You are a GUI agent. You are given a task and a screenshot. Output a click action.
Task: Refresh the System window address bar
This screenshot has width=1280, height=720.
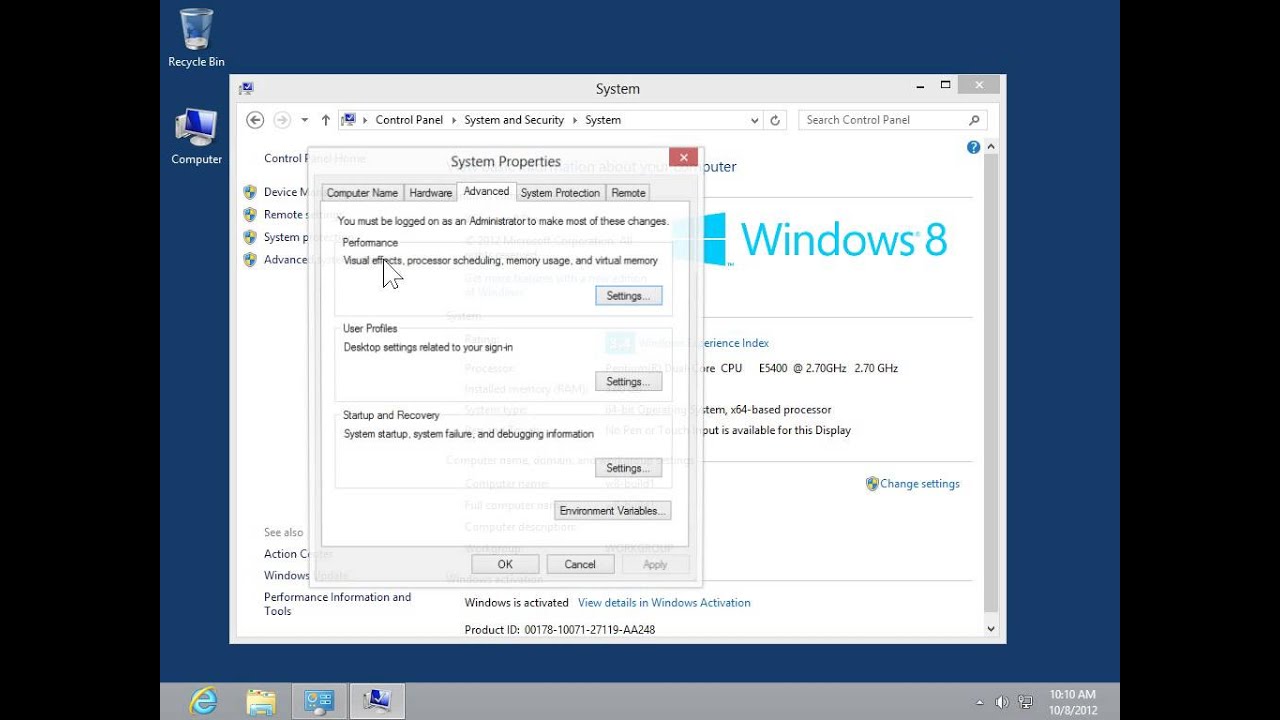click(774, 120)
